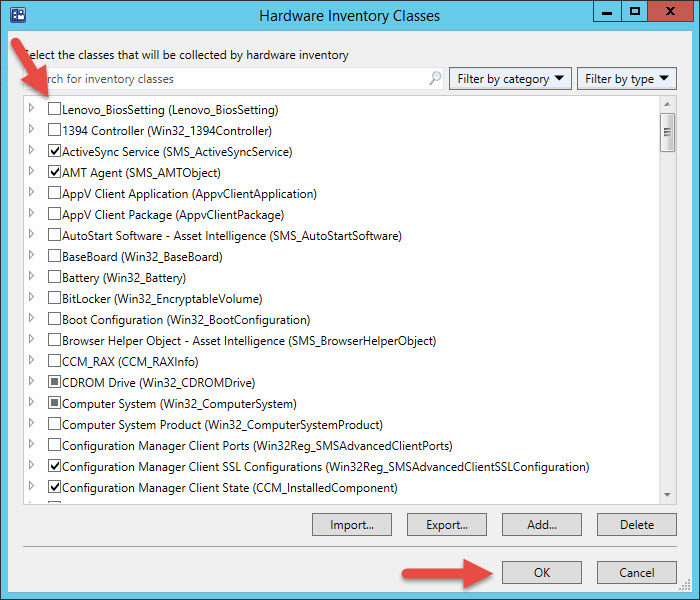Click the Export... button

[x=446, y=524]
